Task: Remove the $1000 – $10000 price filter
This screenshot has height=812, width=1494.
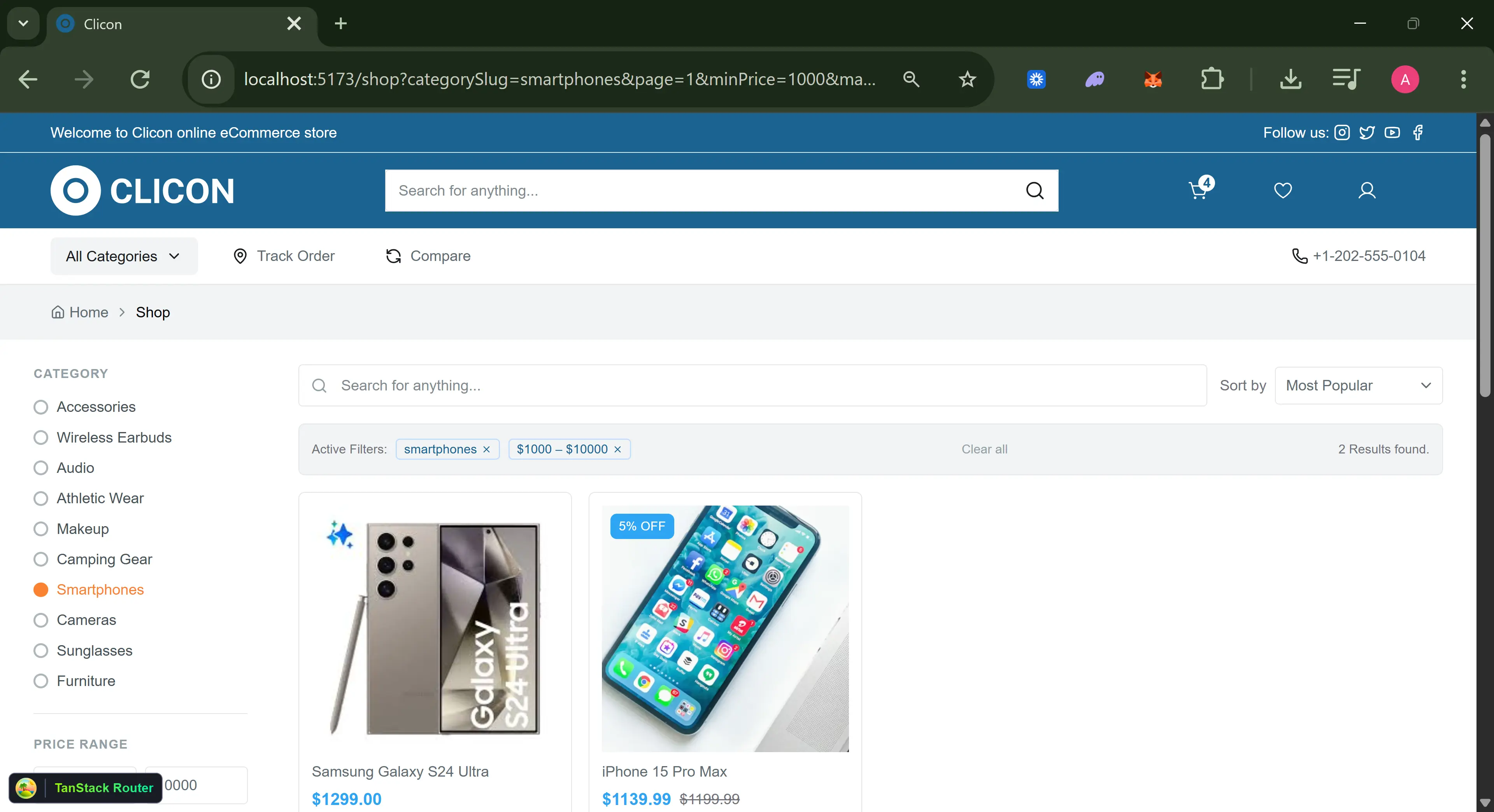Action: point(618,449)
